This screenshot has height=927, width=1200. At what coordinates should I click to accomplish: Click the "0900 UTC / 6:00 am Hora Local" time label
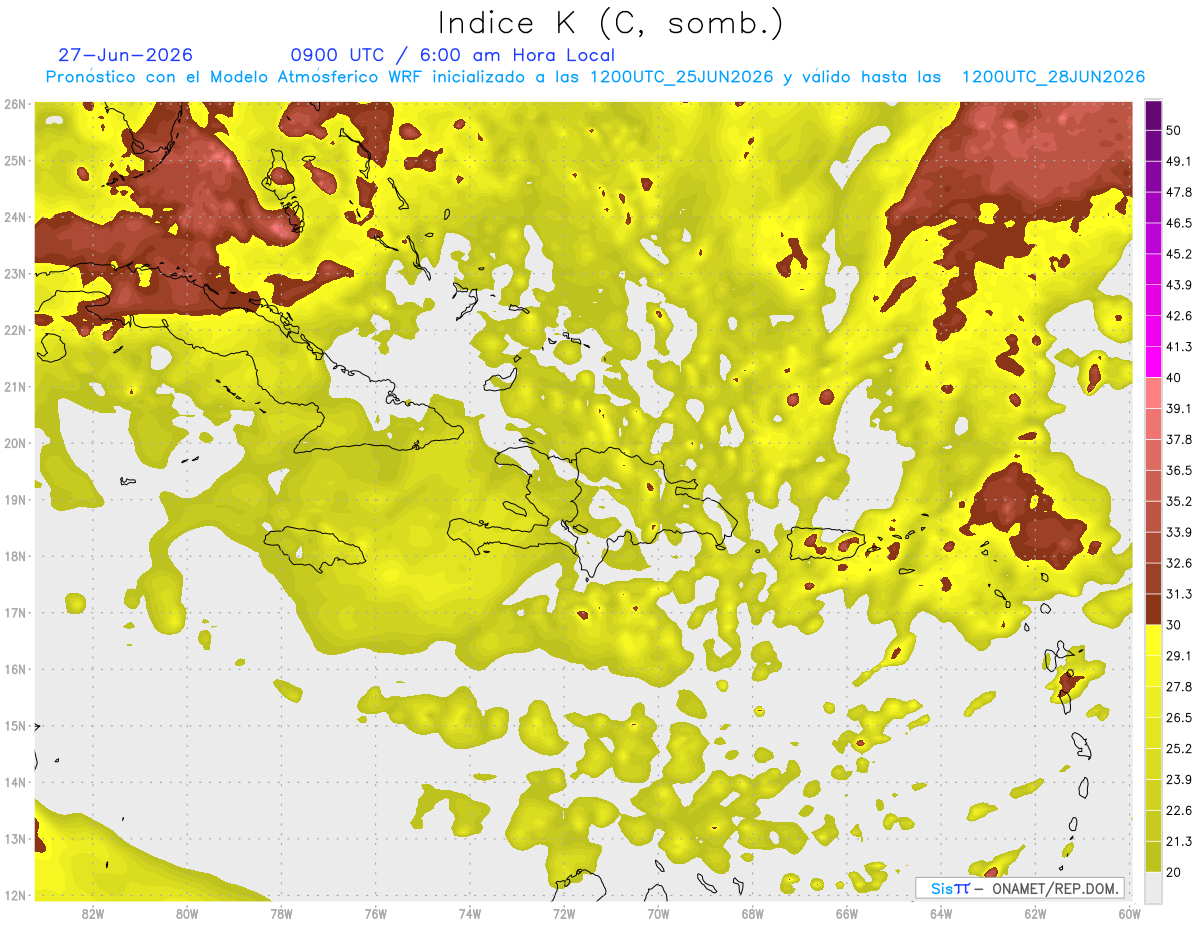453,55
